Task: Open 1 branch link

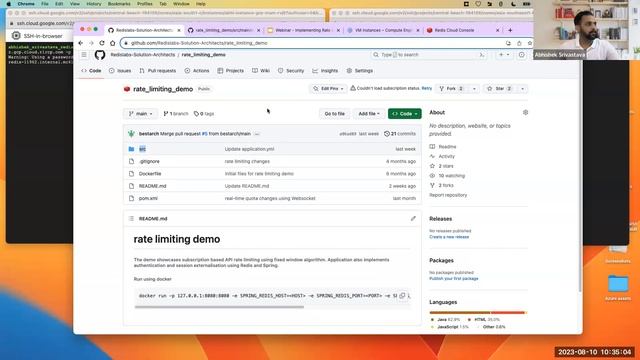Action: click(x=176, y=113)
